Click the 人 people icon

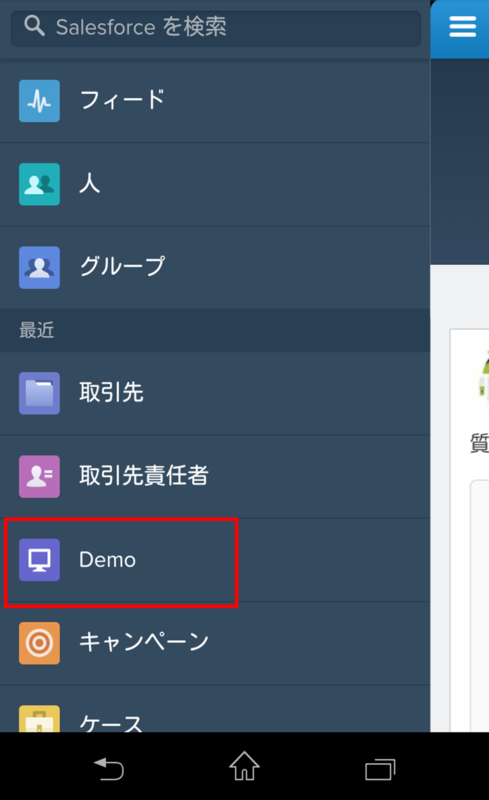(39, 184)
